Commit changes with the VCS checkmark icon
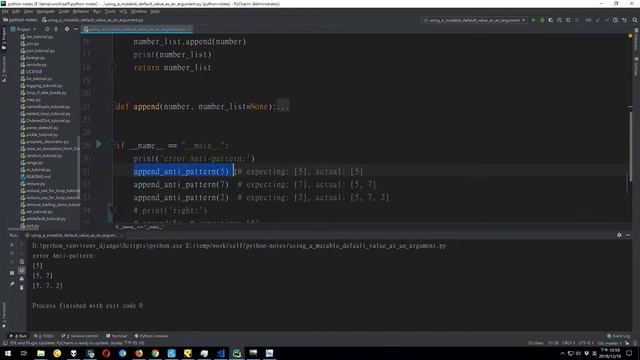The width and height of the screenshot is (640, 360). (607, 20)
